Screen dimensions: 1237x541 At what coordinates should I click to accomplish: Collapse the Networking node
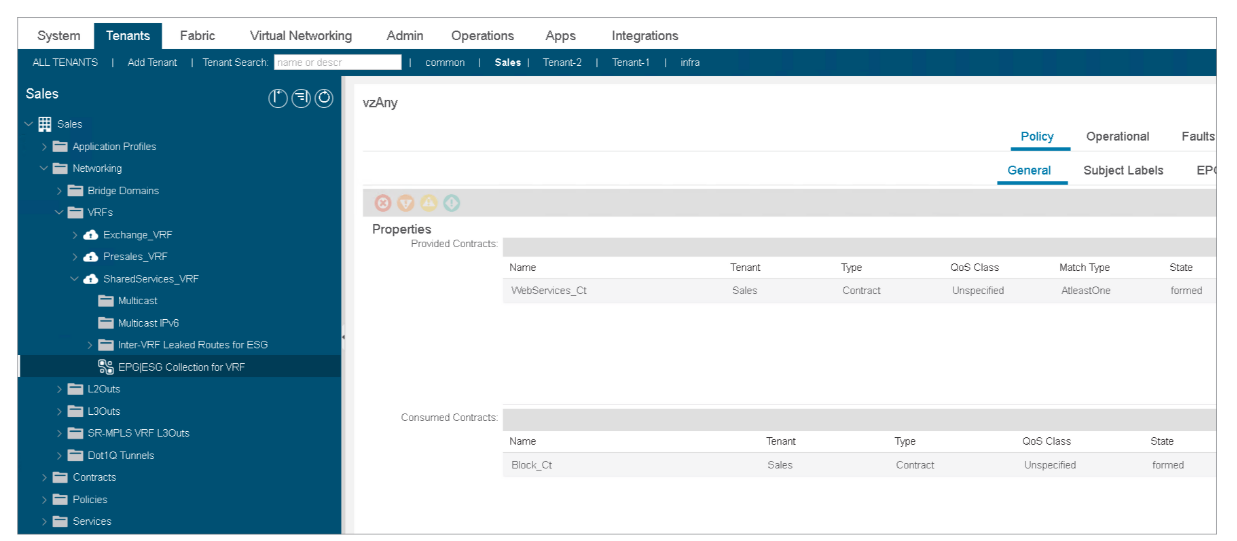[44, 168]
